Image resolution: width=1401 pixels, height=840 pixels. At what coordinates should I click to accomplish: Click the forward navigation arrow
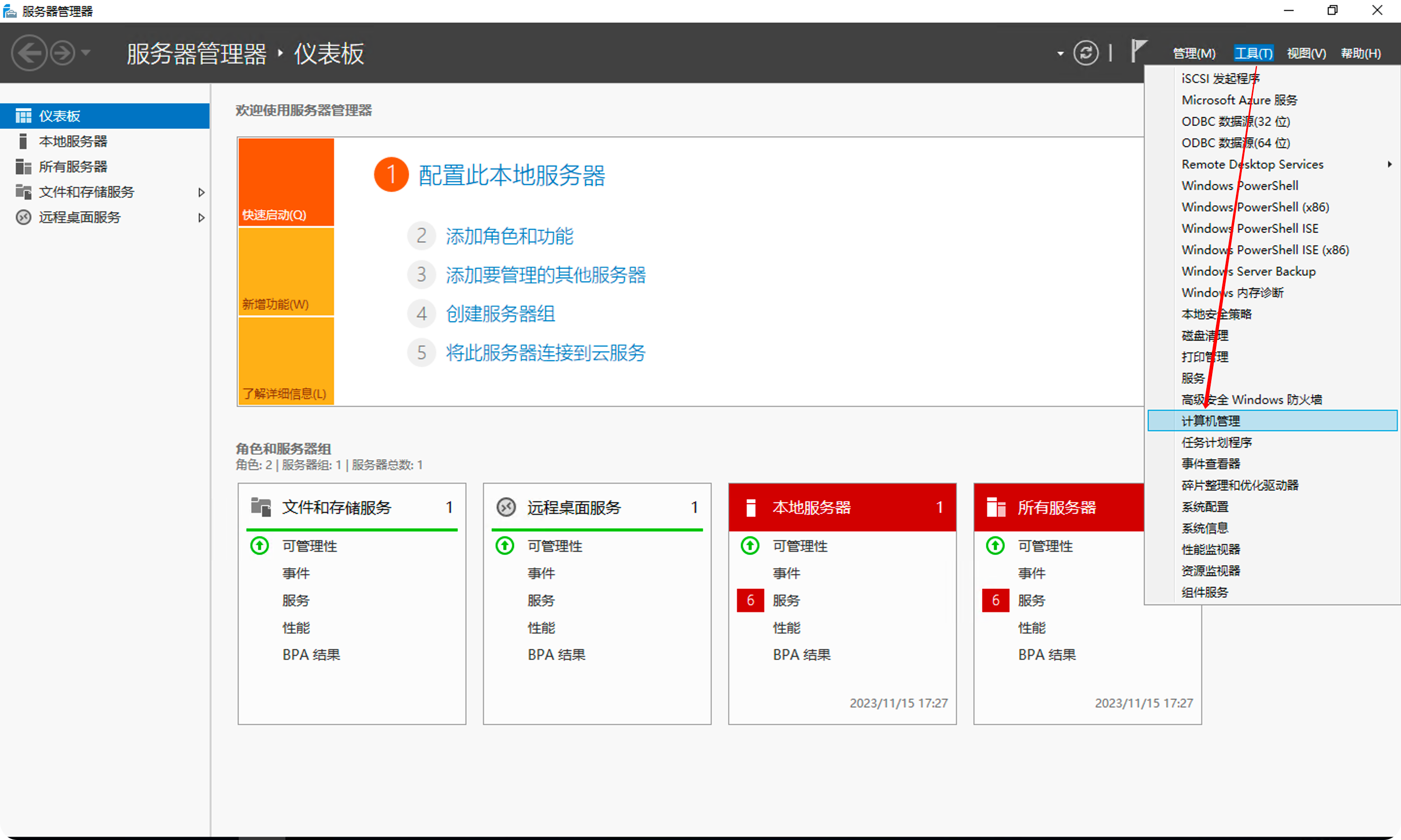pyautogui.click(x=63, y=53)
